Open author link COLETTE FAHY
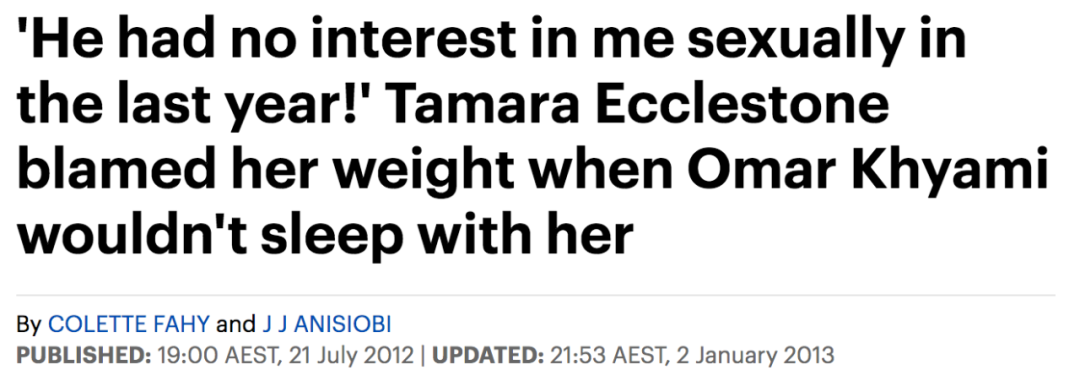This screenshot has height=381, width=1080. pos(129,324)
